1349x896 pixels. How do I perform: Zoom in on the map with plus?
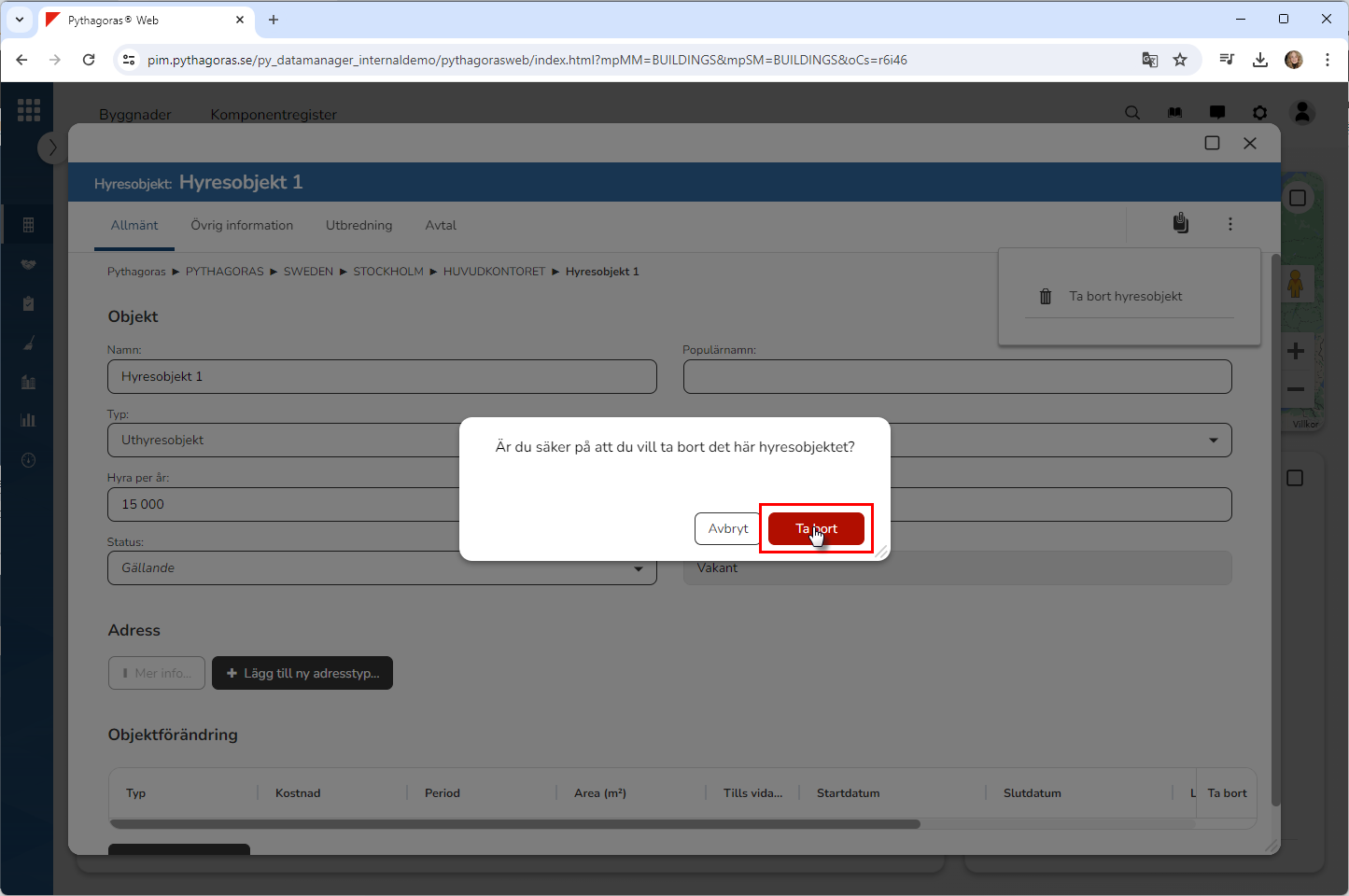click(1295, 352)
